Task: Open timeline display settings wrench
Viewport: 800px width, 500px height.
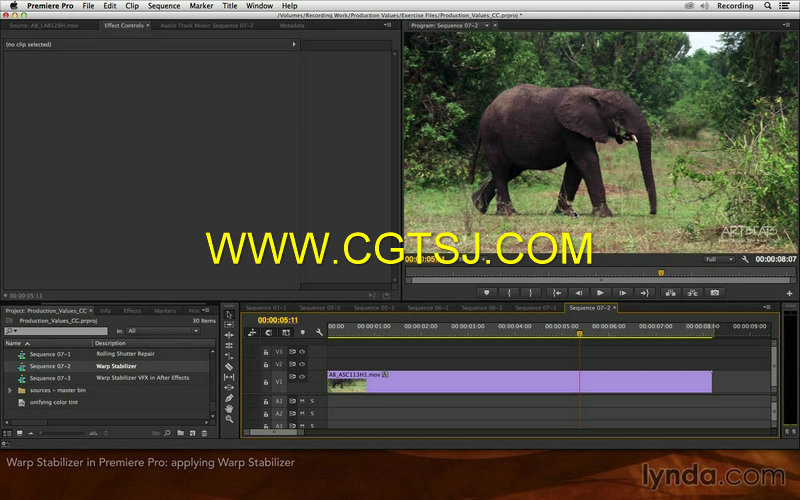Action: pos(319,333)
